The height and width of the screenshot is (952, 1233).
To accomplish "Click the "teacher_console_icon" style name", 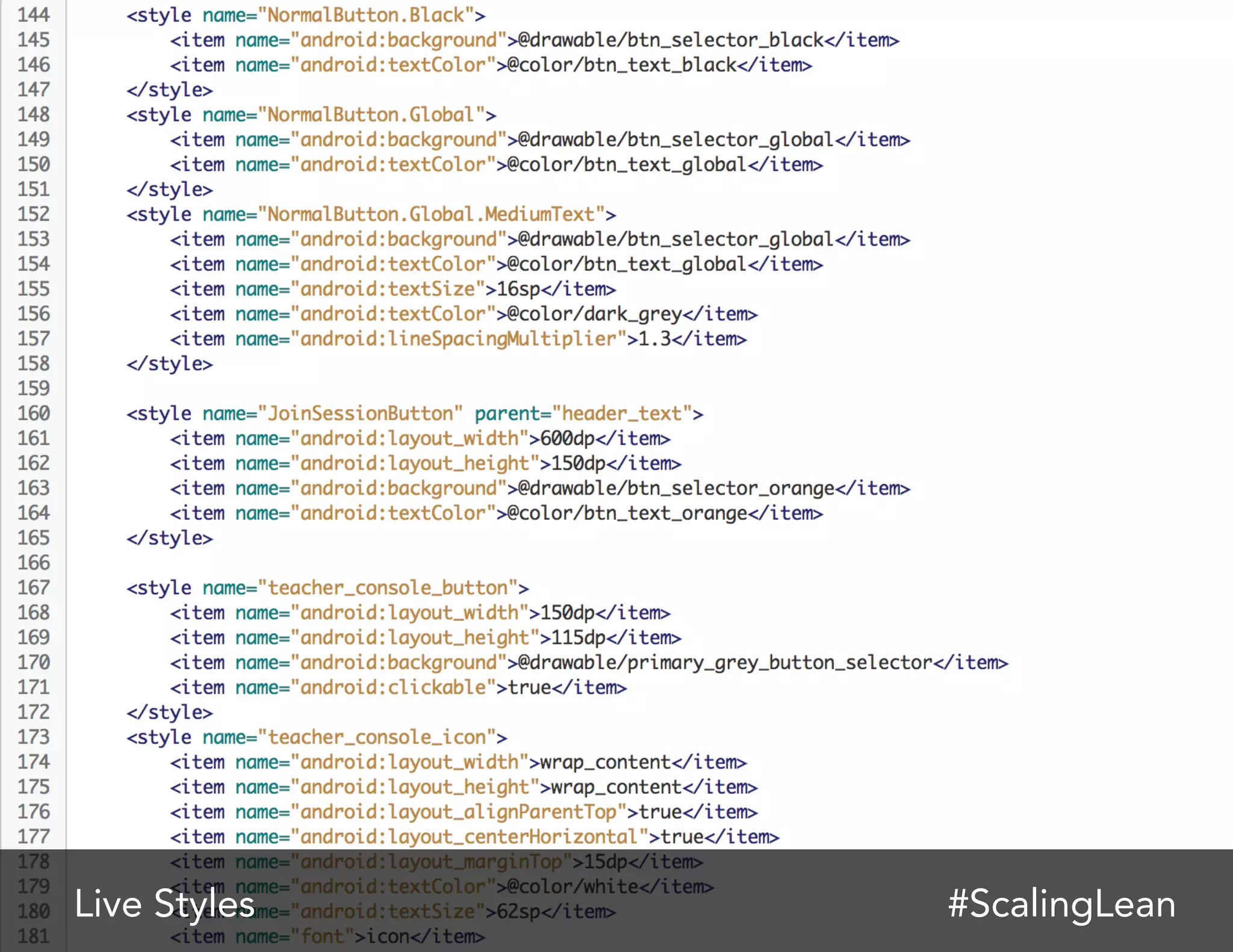I will pyautogui.click(x=377, y=737).
